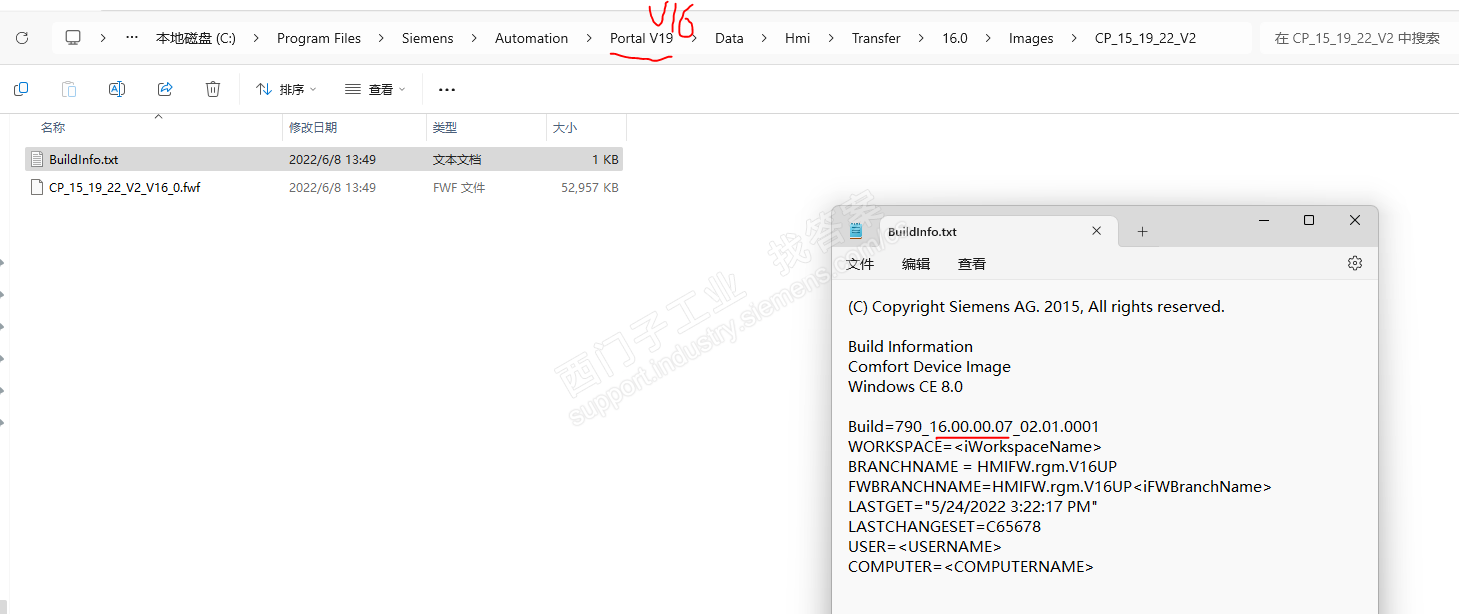Viewport: 1459px width, 614px height.
Task: Go to 16.0 breadcrumb
Action: [955, 38]
